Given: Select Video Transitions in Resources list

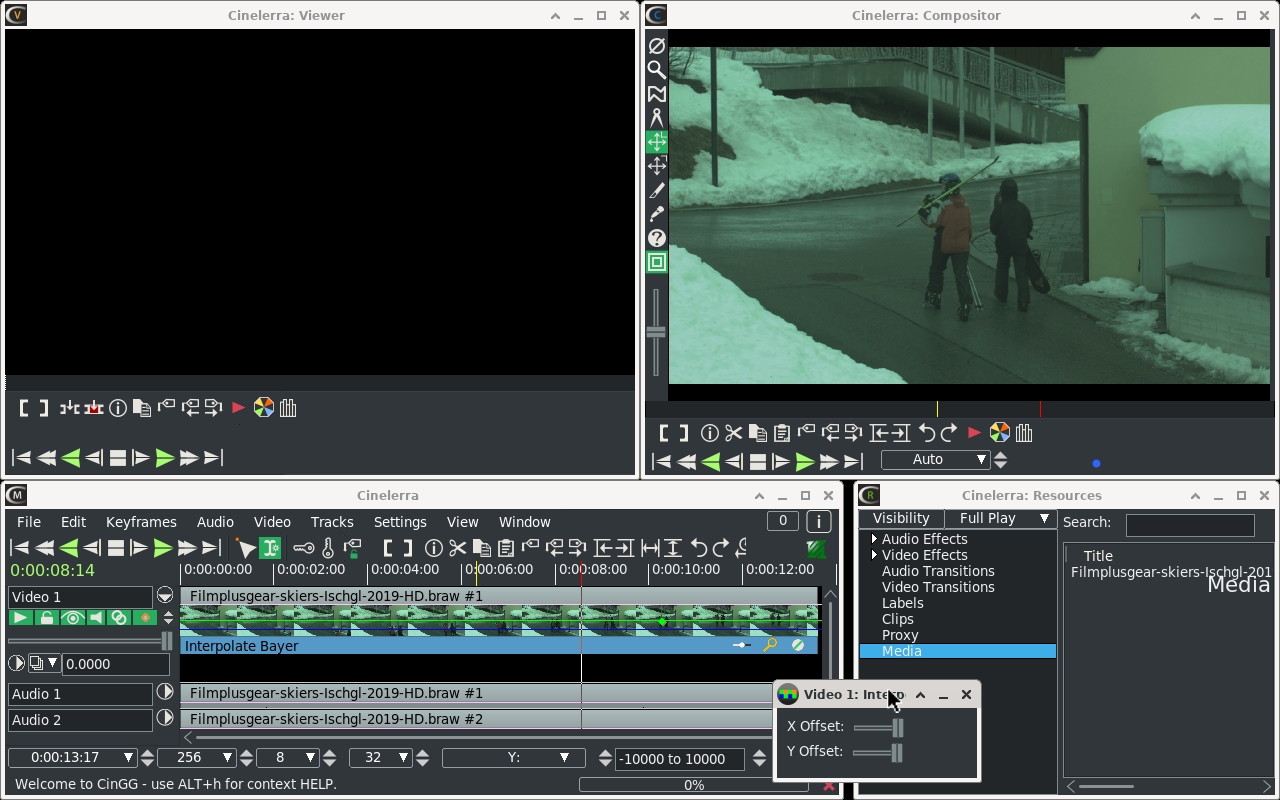Looking at the screenshot, I should tap(938, 587).
